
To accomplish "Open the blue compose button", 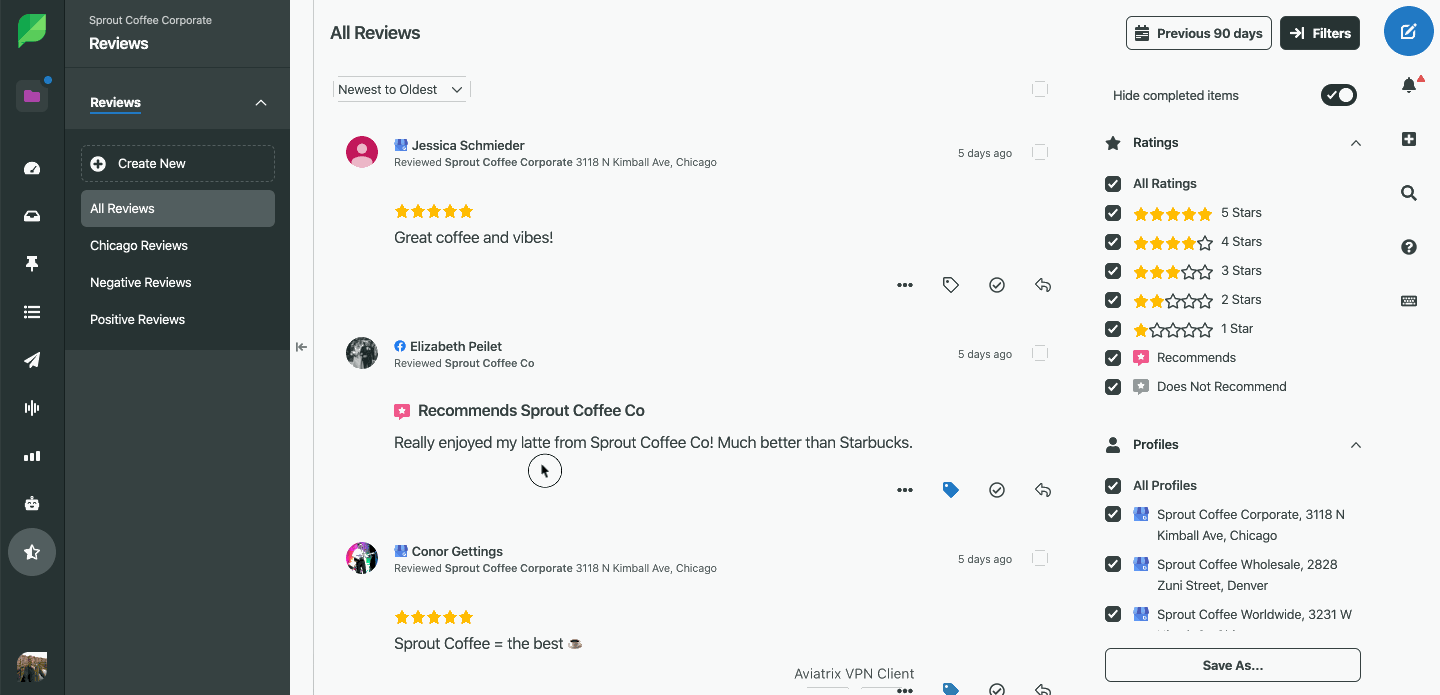I will 1408,31.
